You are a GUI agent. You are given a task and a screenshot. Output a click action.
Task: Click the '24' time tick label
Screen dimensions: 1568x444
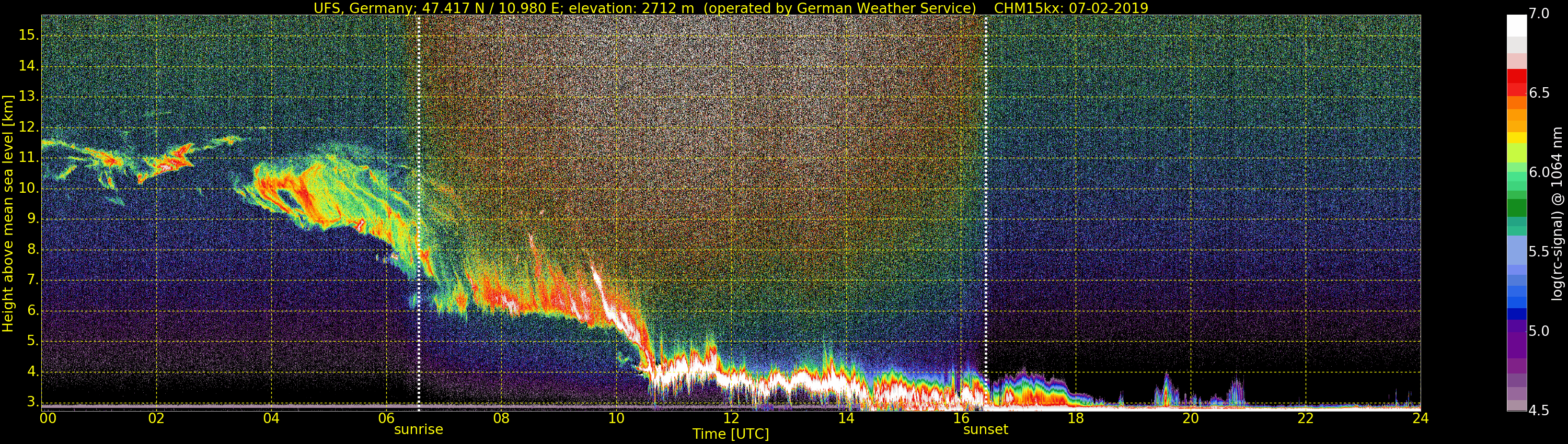tap(1420, 418)
